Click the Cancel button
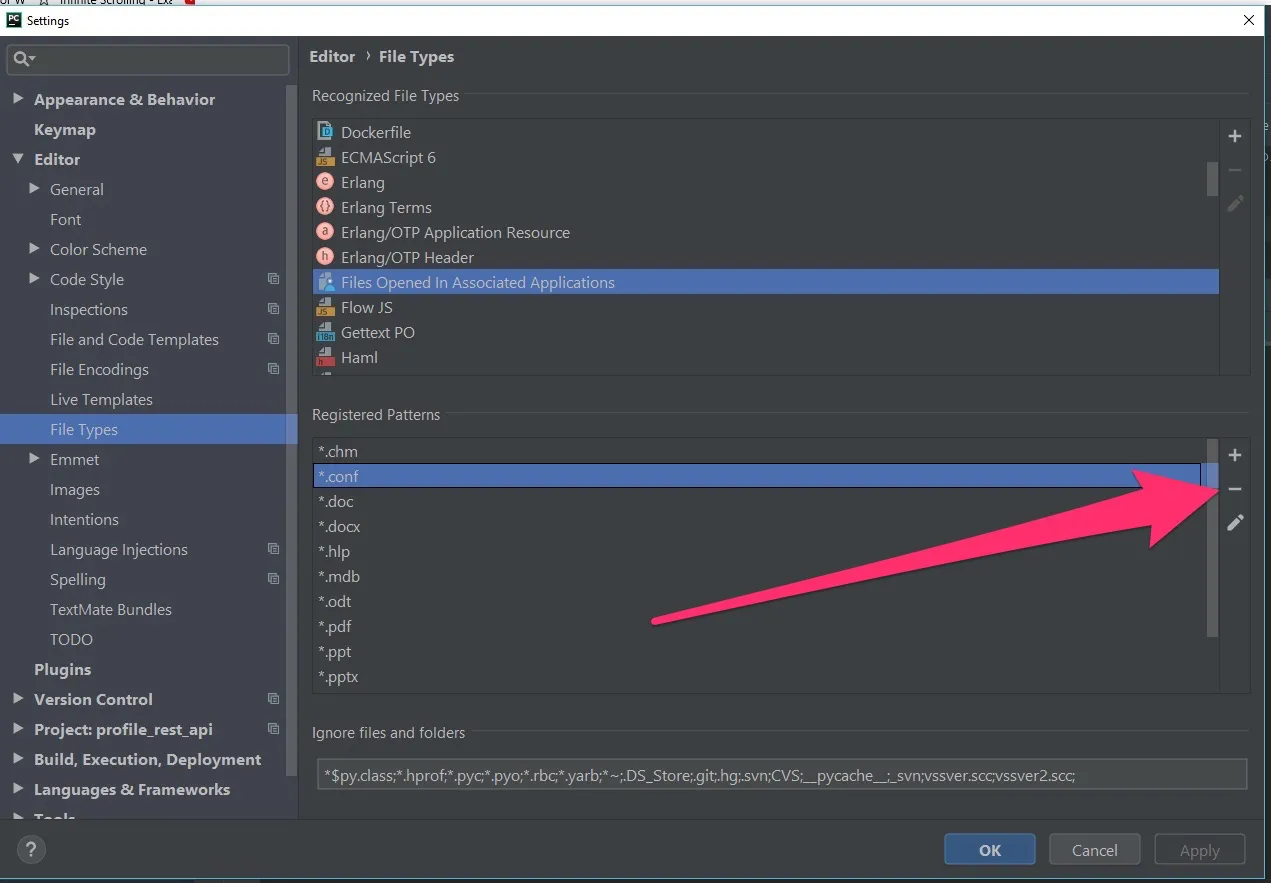Image resolution: width=1271 pixels, height=883 pixels. (1095, 850)
